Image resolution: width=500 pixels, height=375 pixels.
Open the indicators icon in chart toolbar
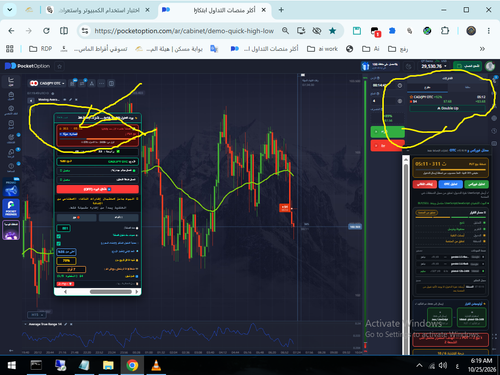click(82, 83)
